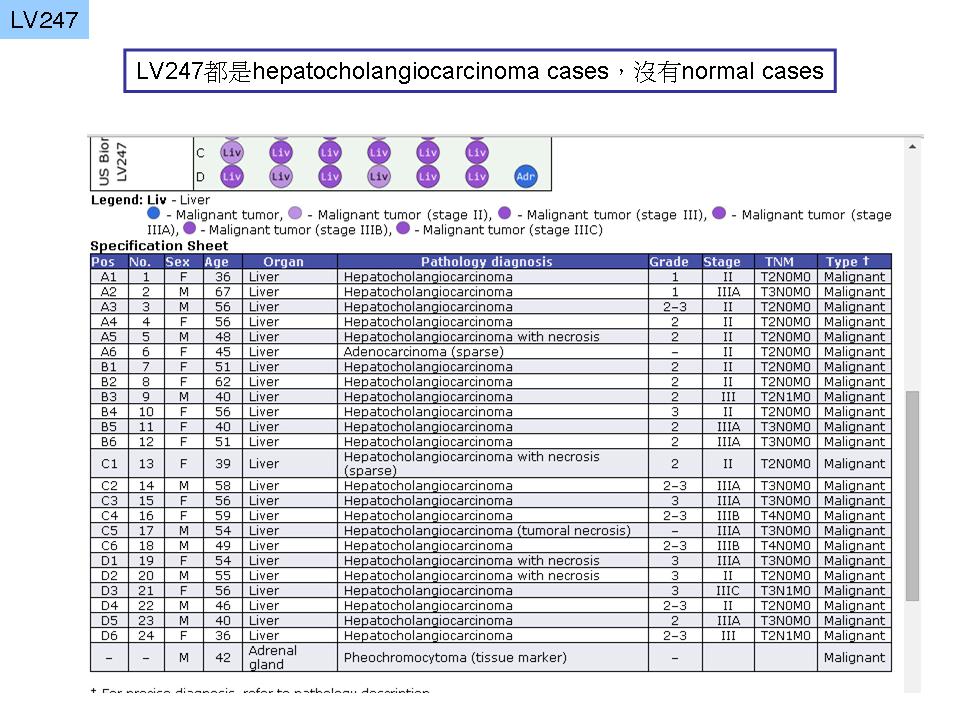Click position cell D3
Screen dimensions: 960x720
[x=109, y=590]
